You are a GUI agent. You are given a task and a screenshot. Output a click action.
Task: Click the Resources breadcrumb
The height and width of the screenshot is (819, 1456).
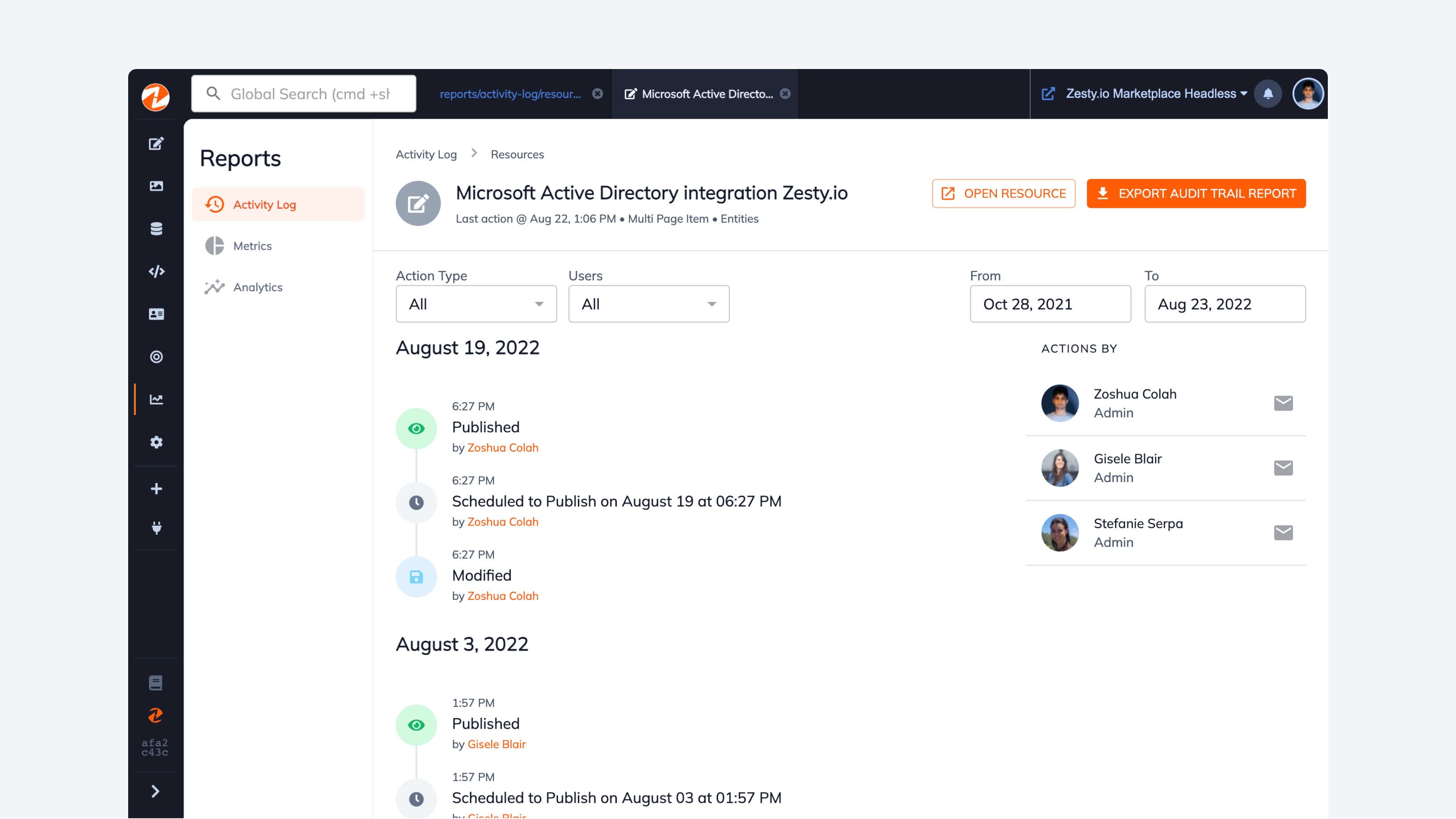(517, 154)
